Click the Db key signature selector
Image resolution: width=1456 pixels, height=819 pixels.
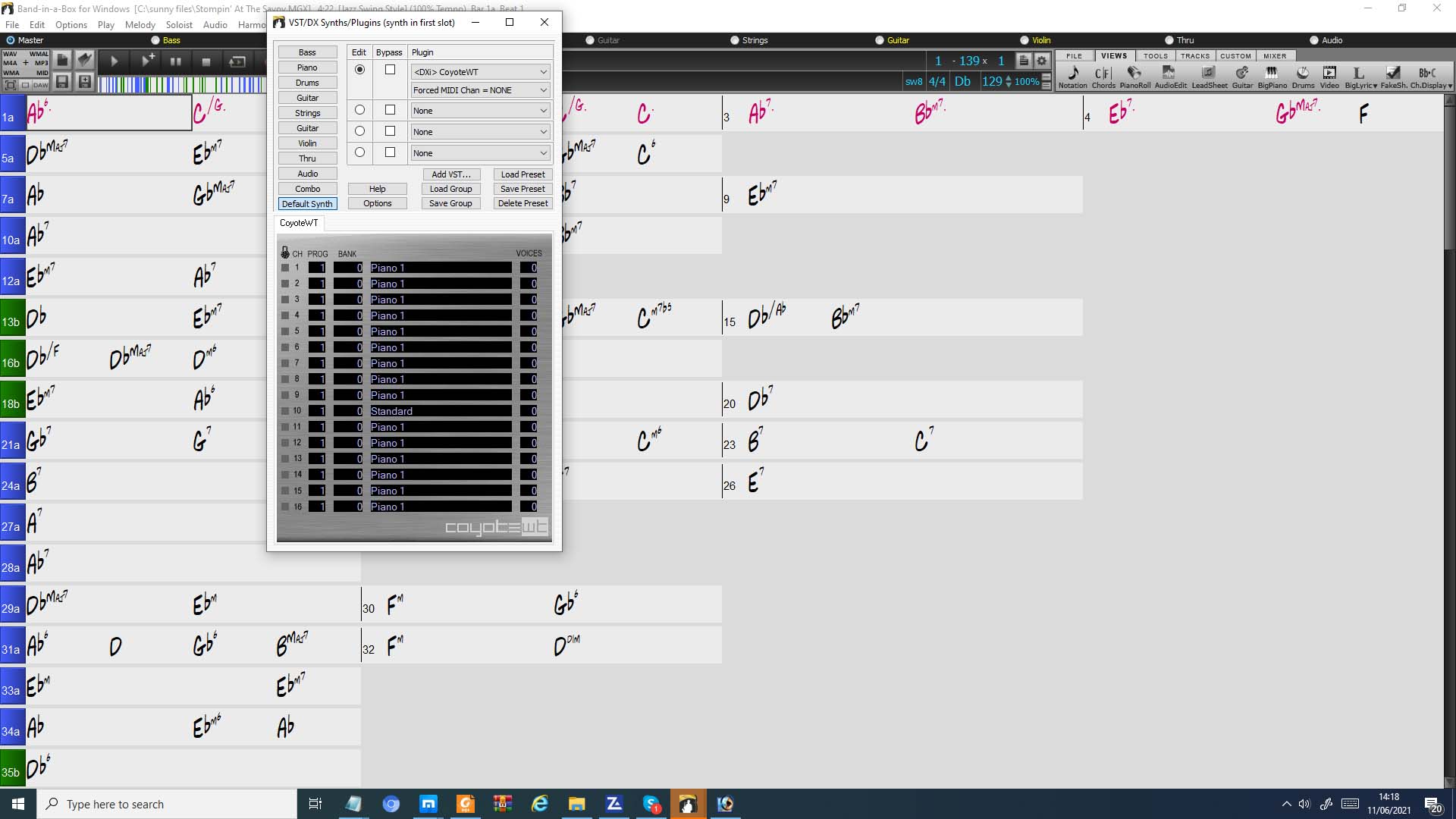pyautogui.click(x=962, y=81)
